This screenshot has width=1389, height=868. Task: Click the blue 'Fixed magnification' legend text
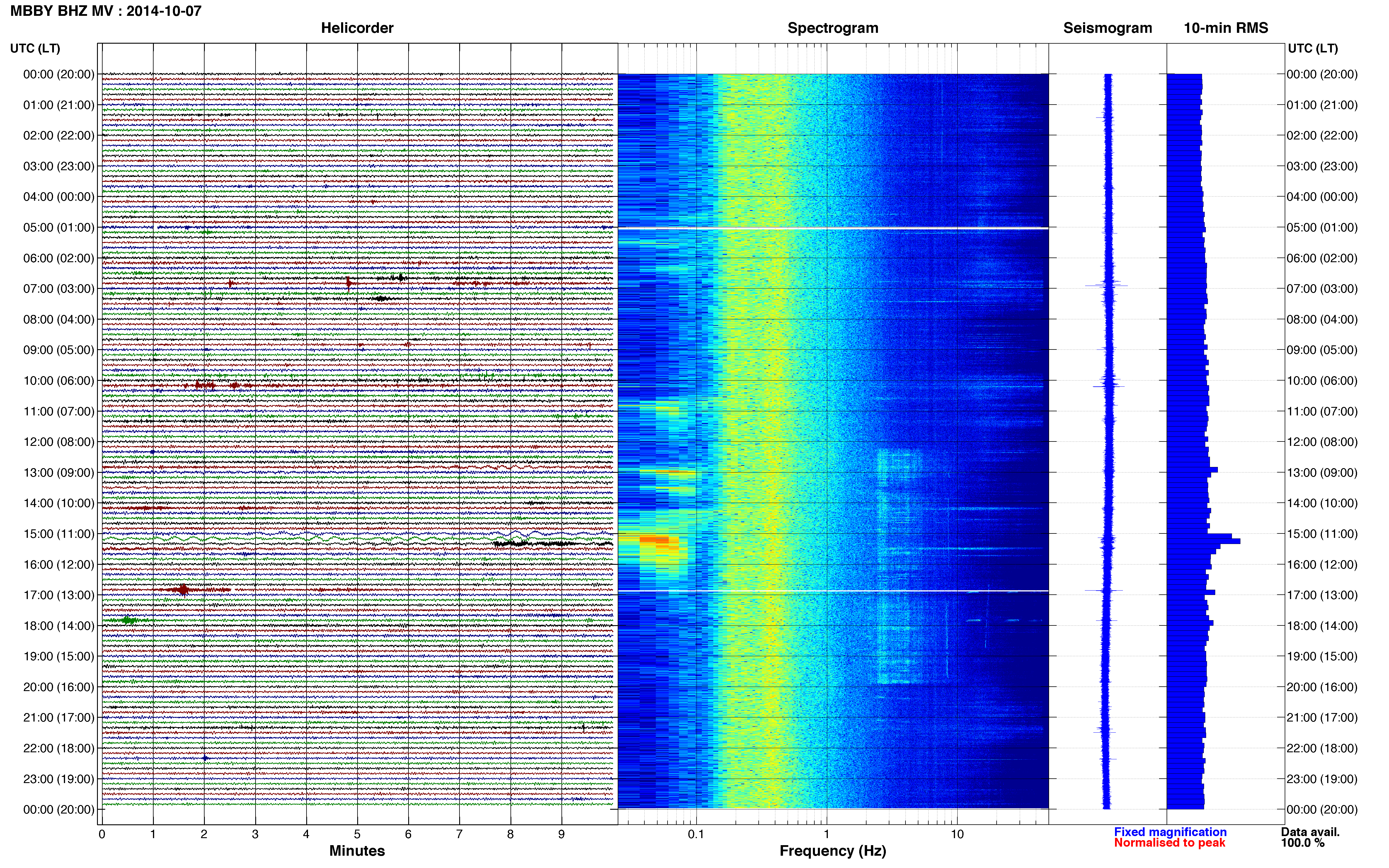pos(1170,832)
